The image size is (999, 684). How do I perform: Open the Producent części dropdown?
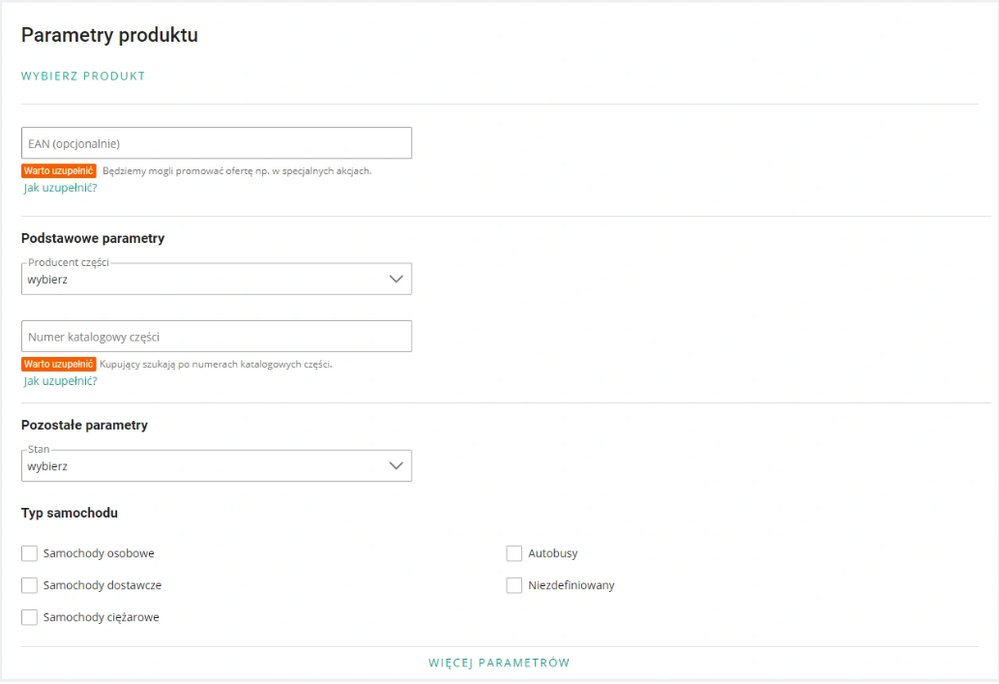tap(217, 279)
